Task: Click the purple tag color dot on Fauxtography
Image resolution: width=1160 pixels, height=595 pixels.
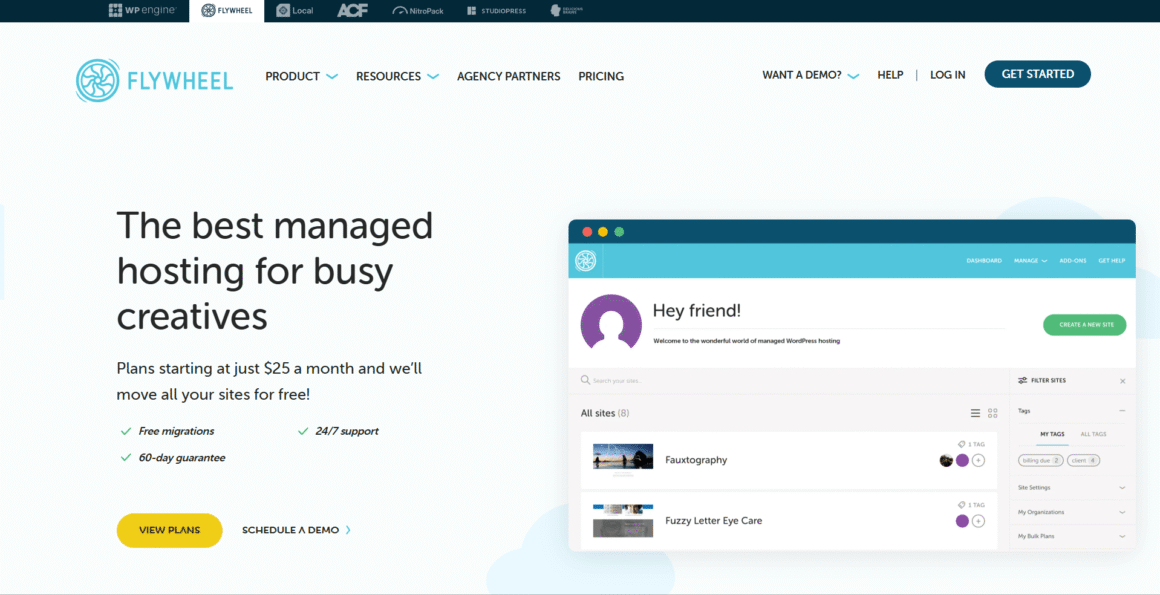Action: pyautogui.click(x=962, y=460)
